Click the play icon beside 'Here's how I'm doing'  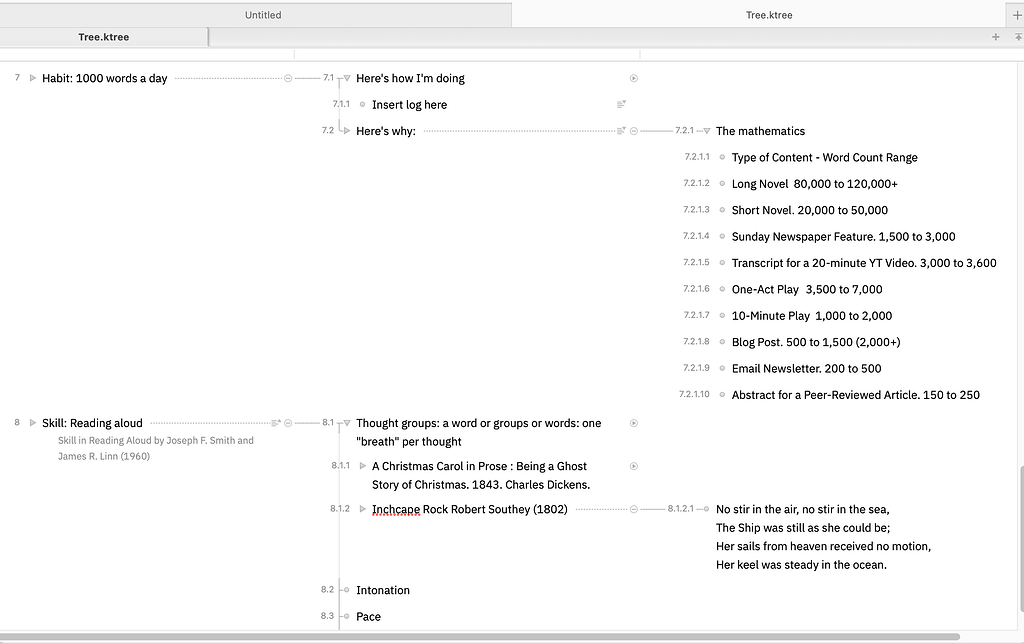click(x=634, y=78)
